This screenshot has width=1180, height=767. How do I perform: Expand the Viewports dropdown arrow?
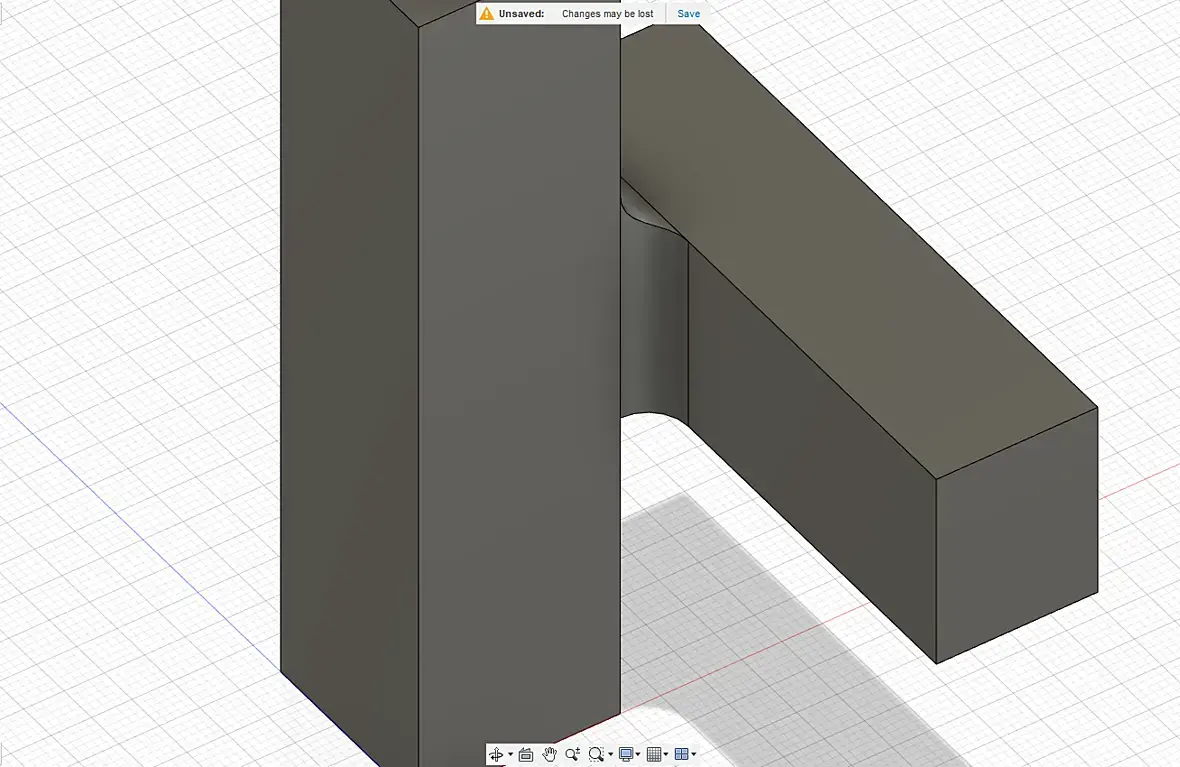(694, 754)
